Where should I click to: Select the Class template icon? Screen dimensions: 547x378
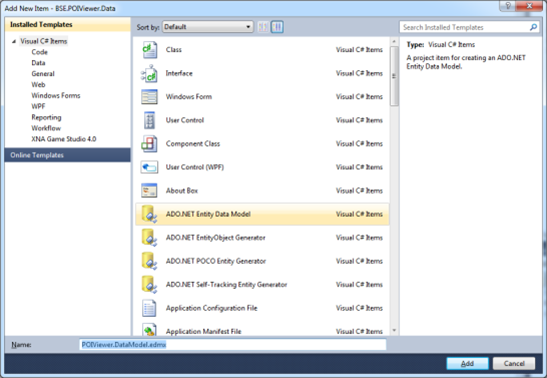149,50
